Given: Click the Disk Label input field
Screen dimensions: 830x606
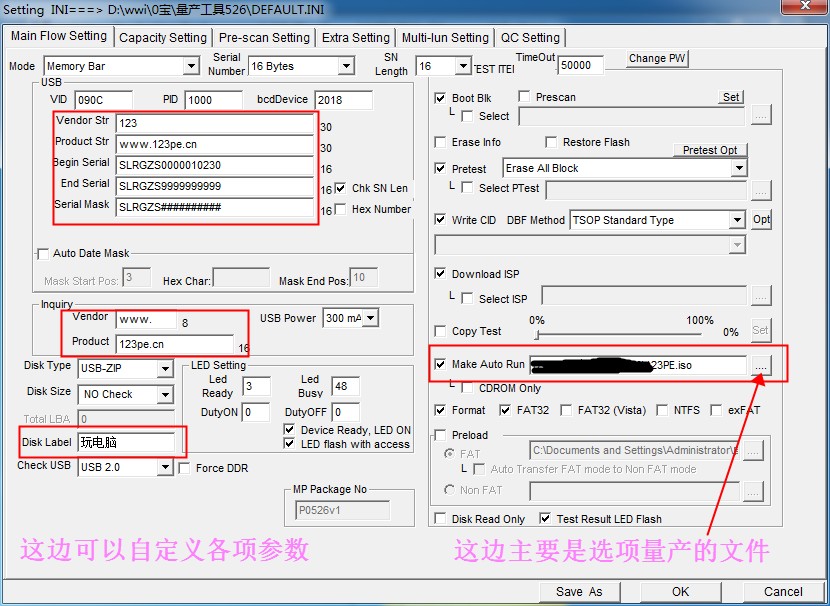Looking at the screenshot, I should click(126, 441).
